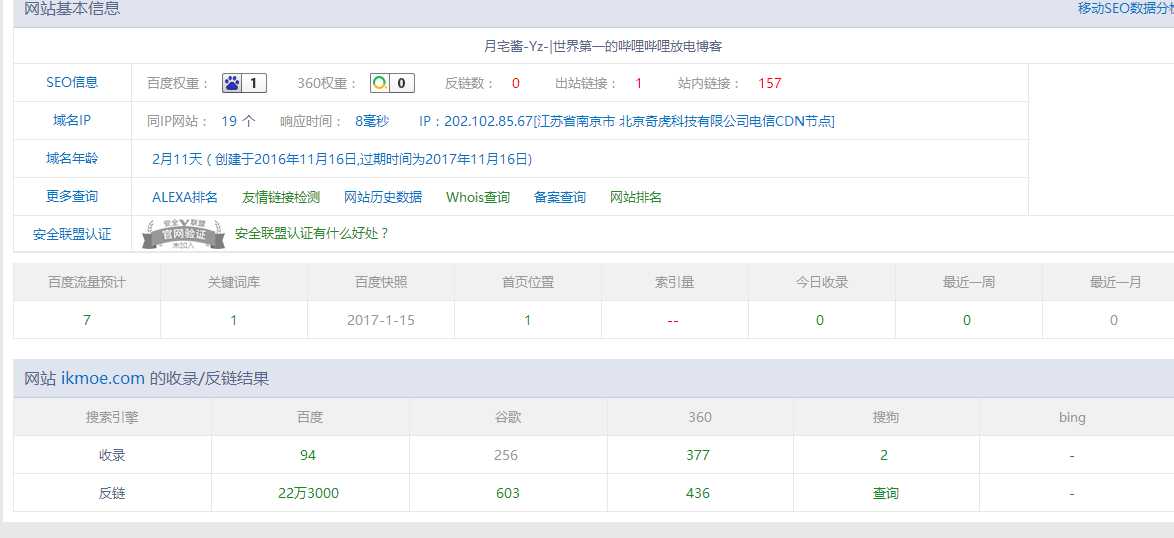Screen dimensions: 1174x538
Task: Click 安全联盟认证有什么好处 link
Action: 312,233
